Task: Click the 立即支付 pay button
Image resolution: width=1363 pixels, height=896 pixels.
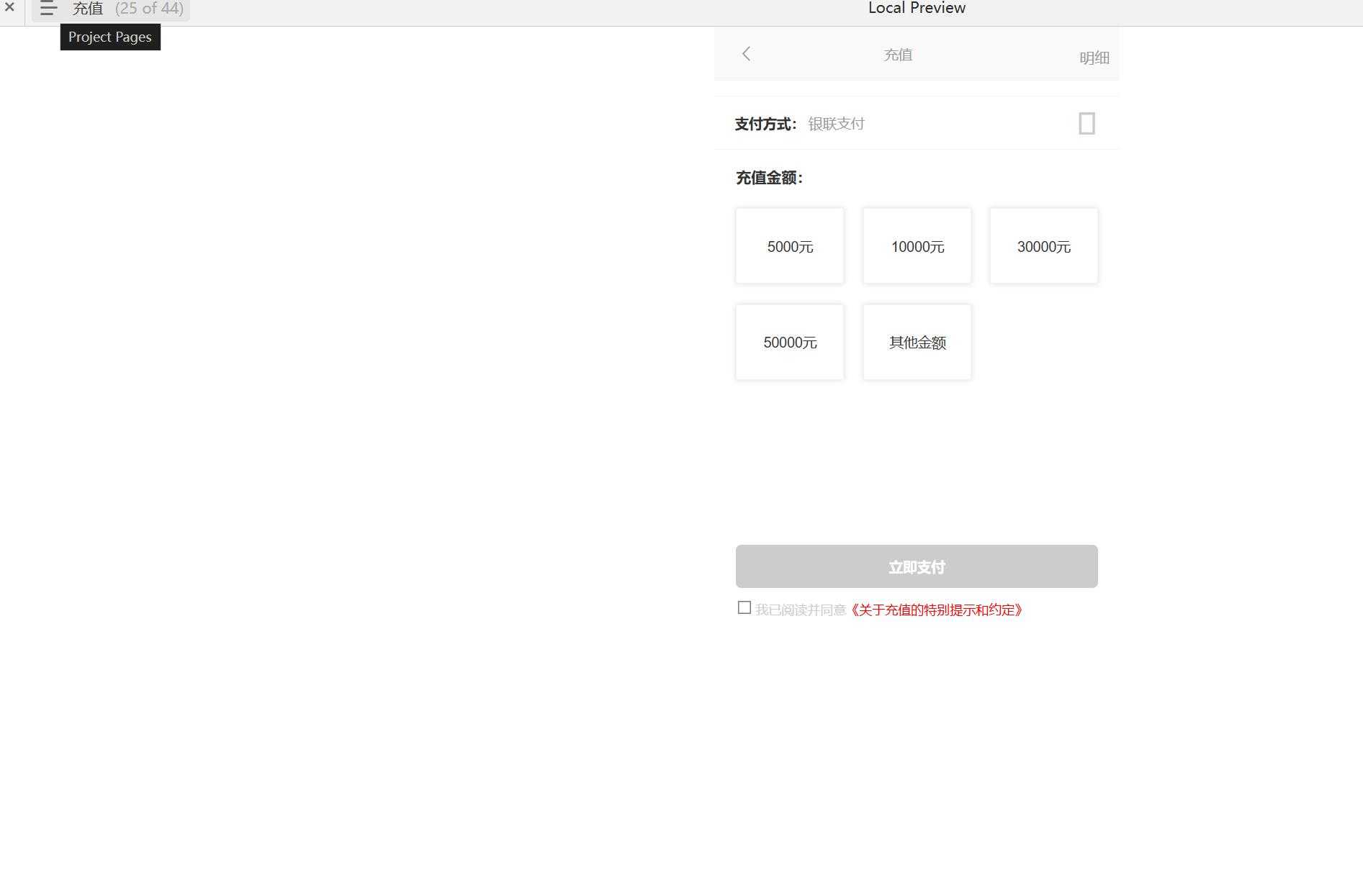Action: pyautogui.click(x=916, y=566)
